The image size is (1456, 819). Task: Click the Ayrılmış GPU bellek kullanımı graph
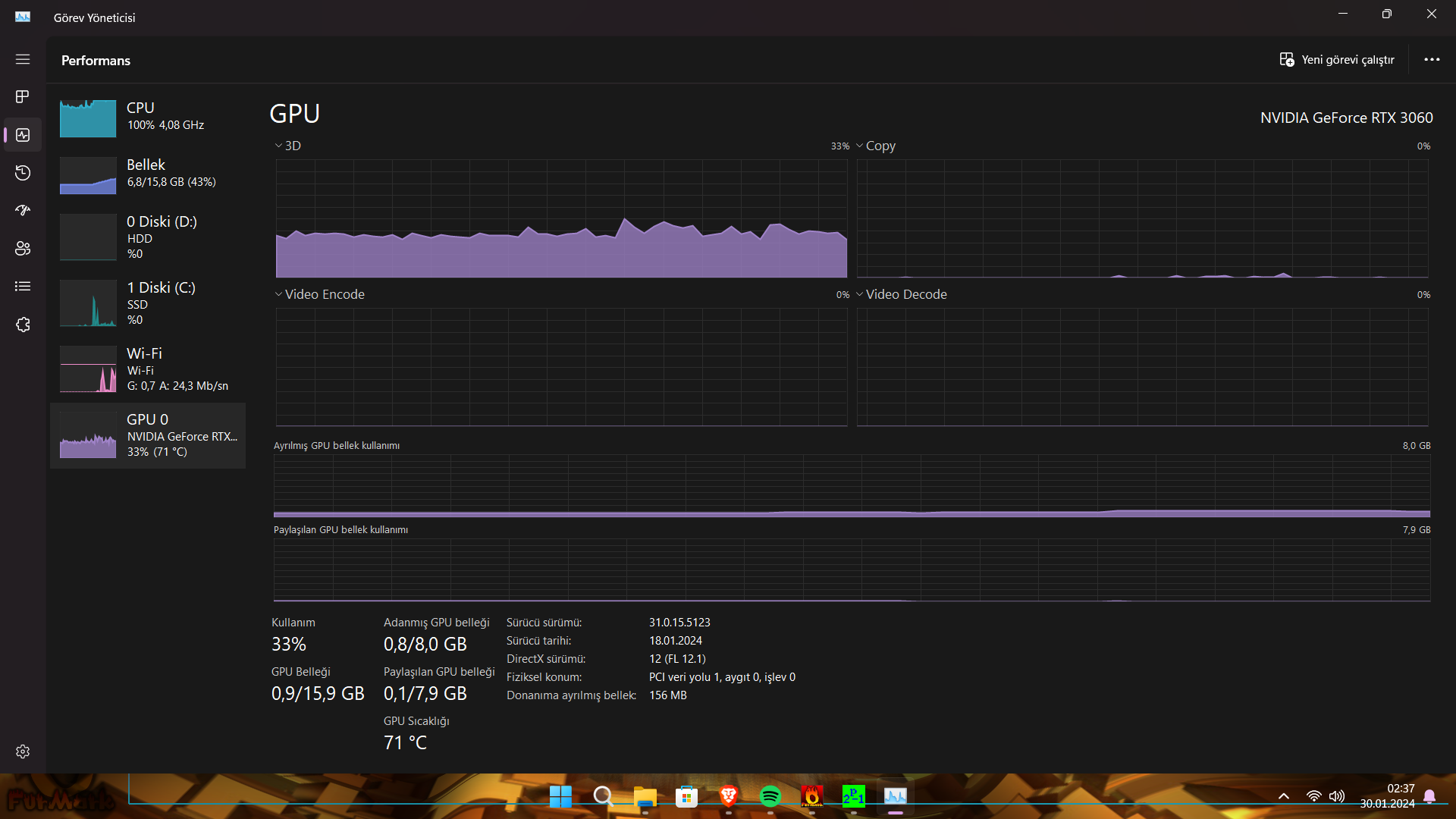tap(852, 486)
